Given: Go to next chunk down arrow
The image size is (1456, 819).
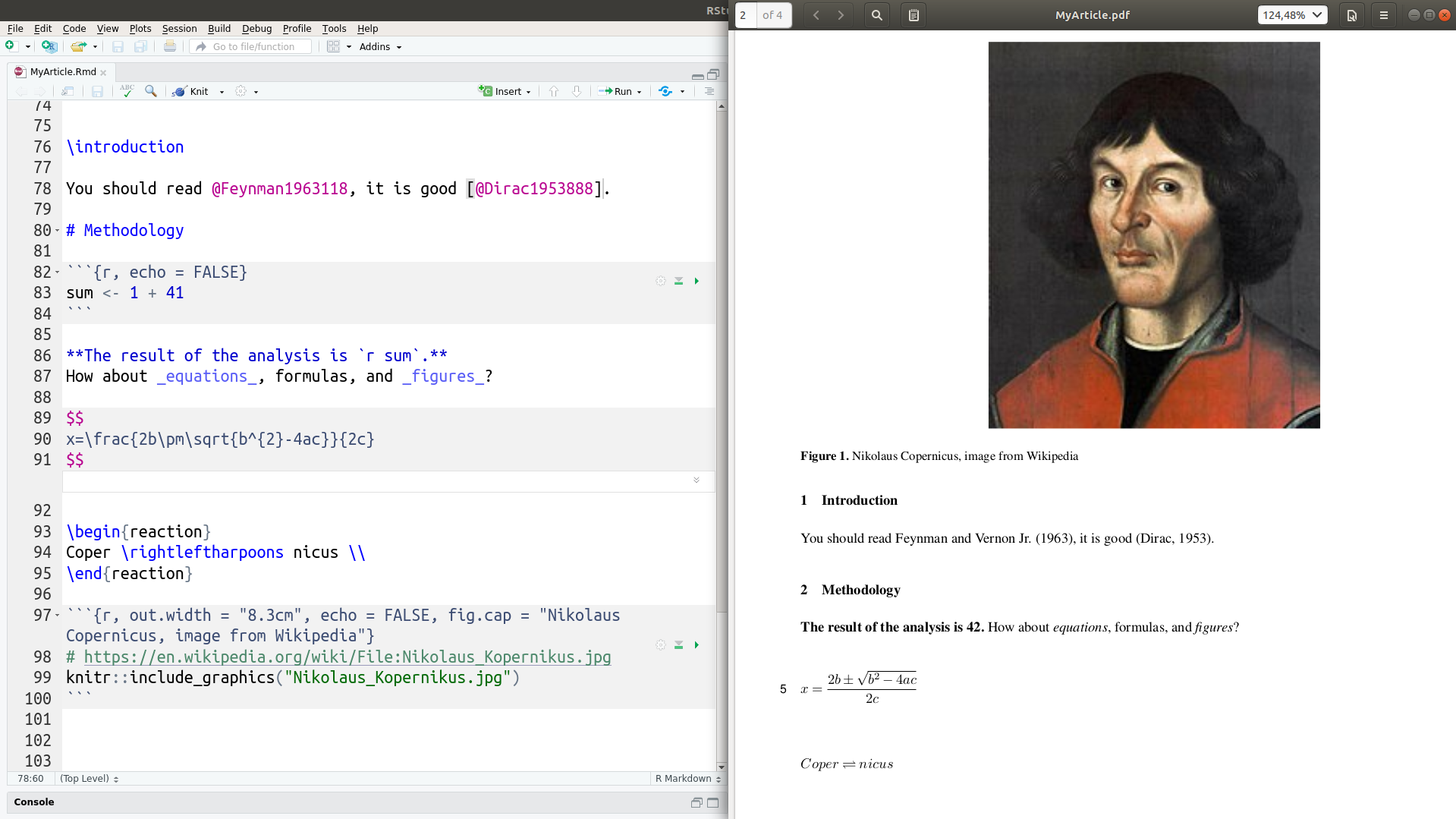Looking at the screenshot, I should point(577,91).
